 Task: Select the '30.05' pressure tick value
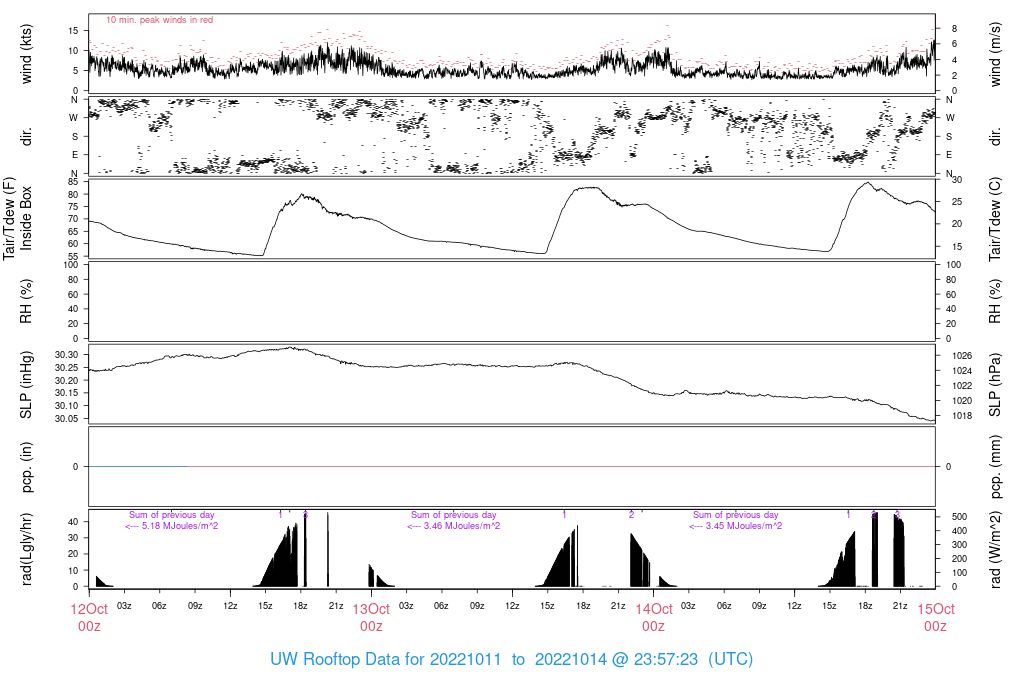click(67, 419)
